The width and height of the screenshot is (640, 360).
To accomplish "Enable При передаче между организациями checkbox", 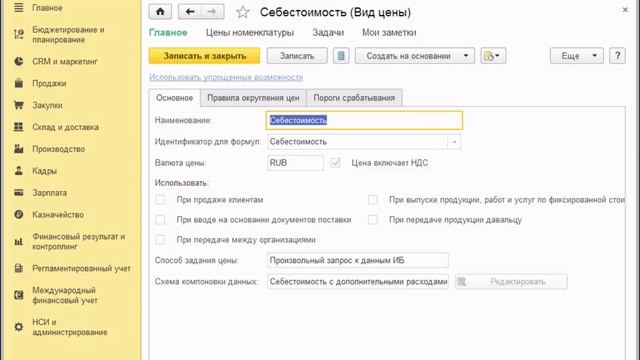I will click(x=160, y=240).
